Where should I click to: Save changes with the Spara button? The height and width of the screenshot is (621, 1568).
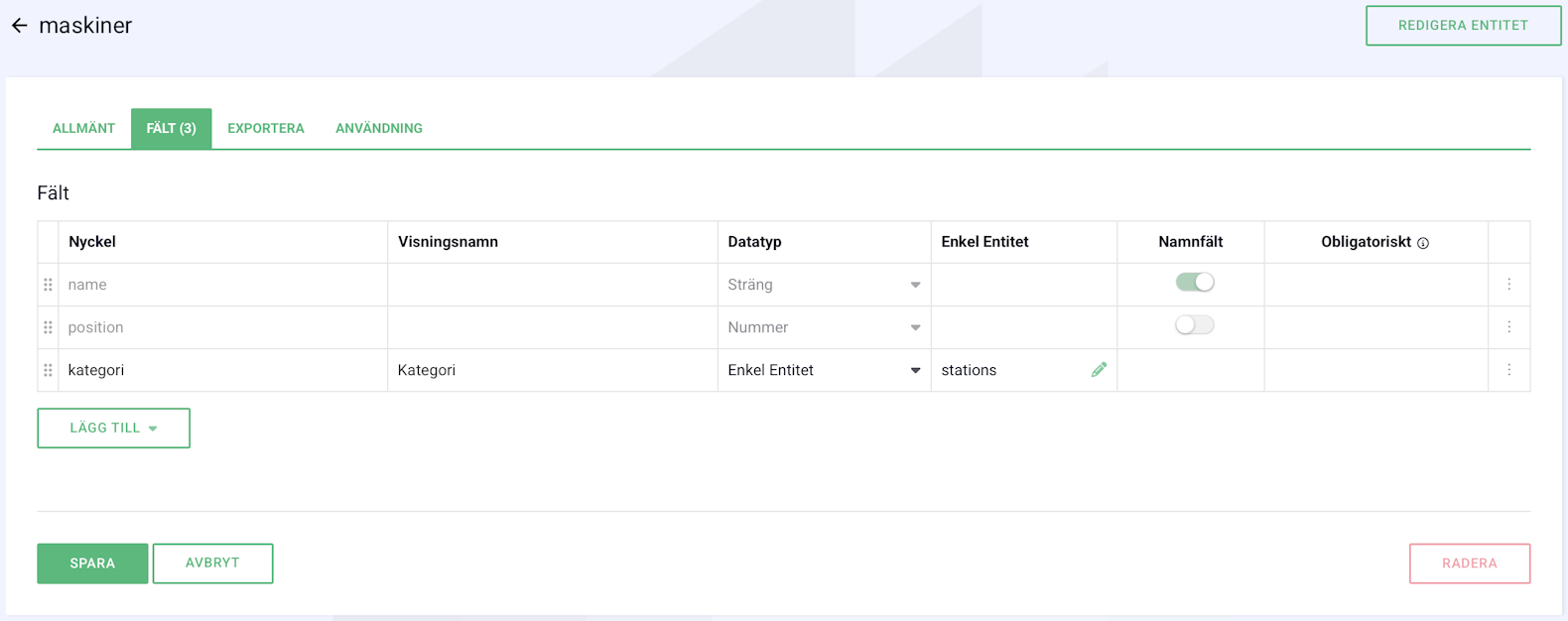point(92,563)
